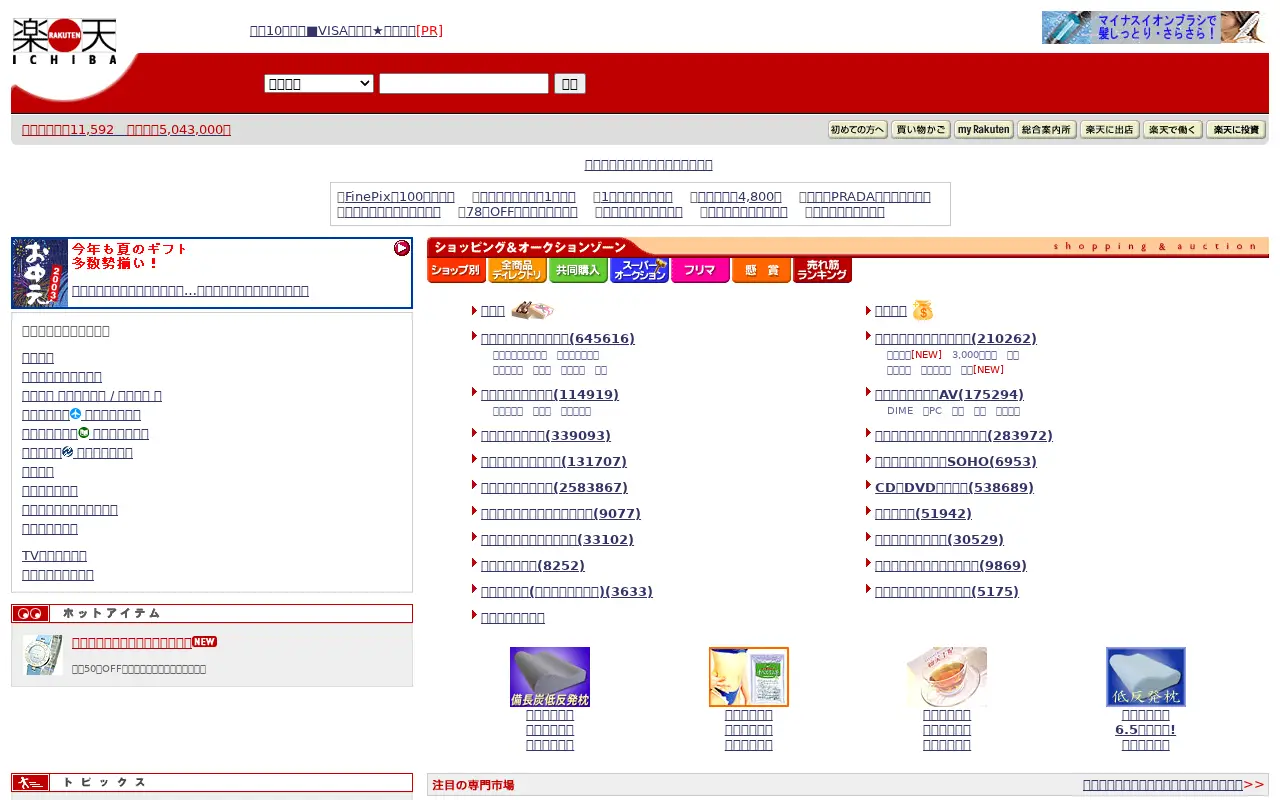Viewport: 1280px width, 800px height.
Task: Click the dark blue swirl icon in the left list
Action: [68, 452]
